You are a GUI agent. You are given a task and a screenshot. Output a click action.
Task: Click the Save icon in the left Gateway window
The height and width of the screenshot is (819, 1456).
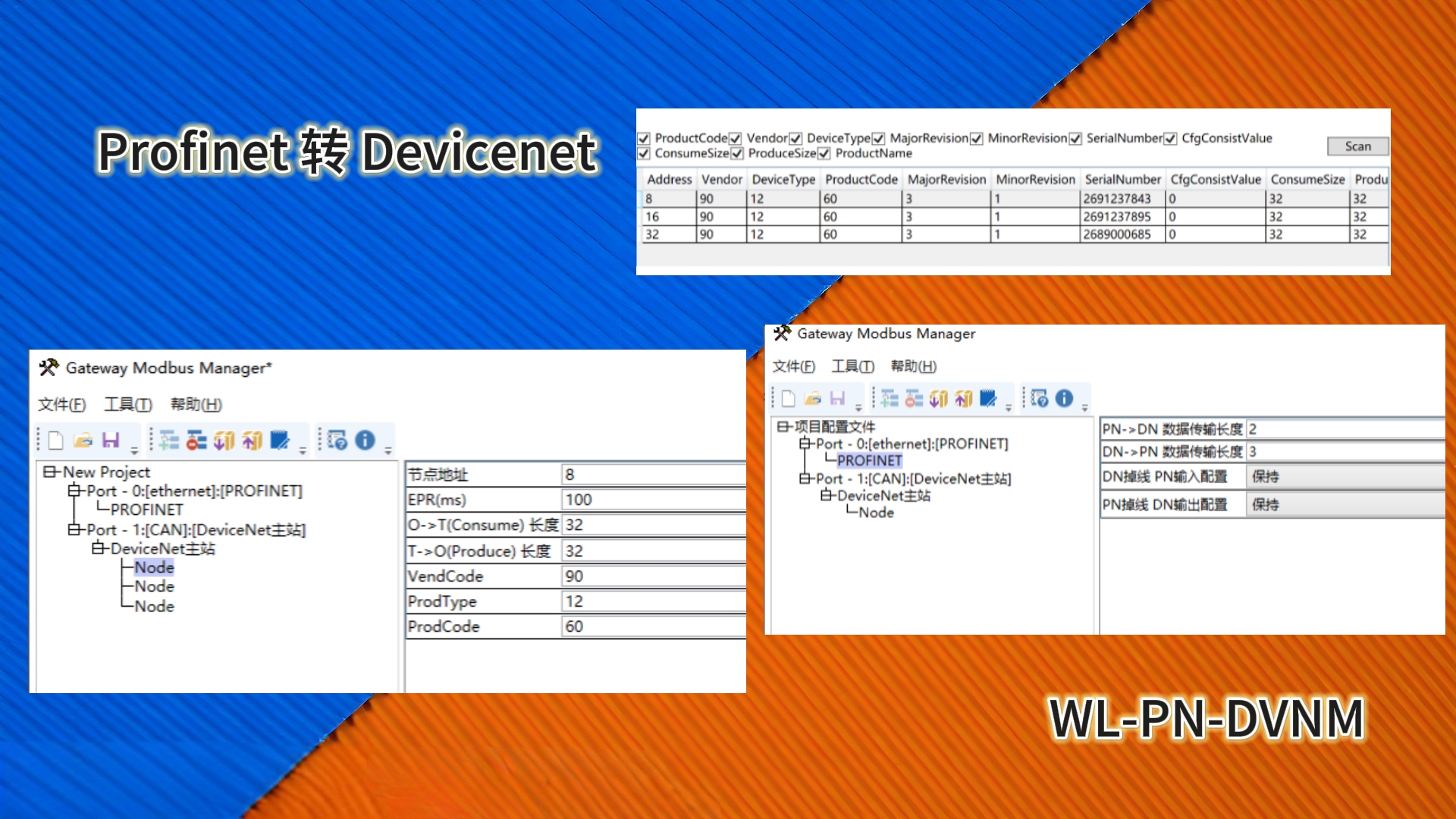pos(111,441)
